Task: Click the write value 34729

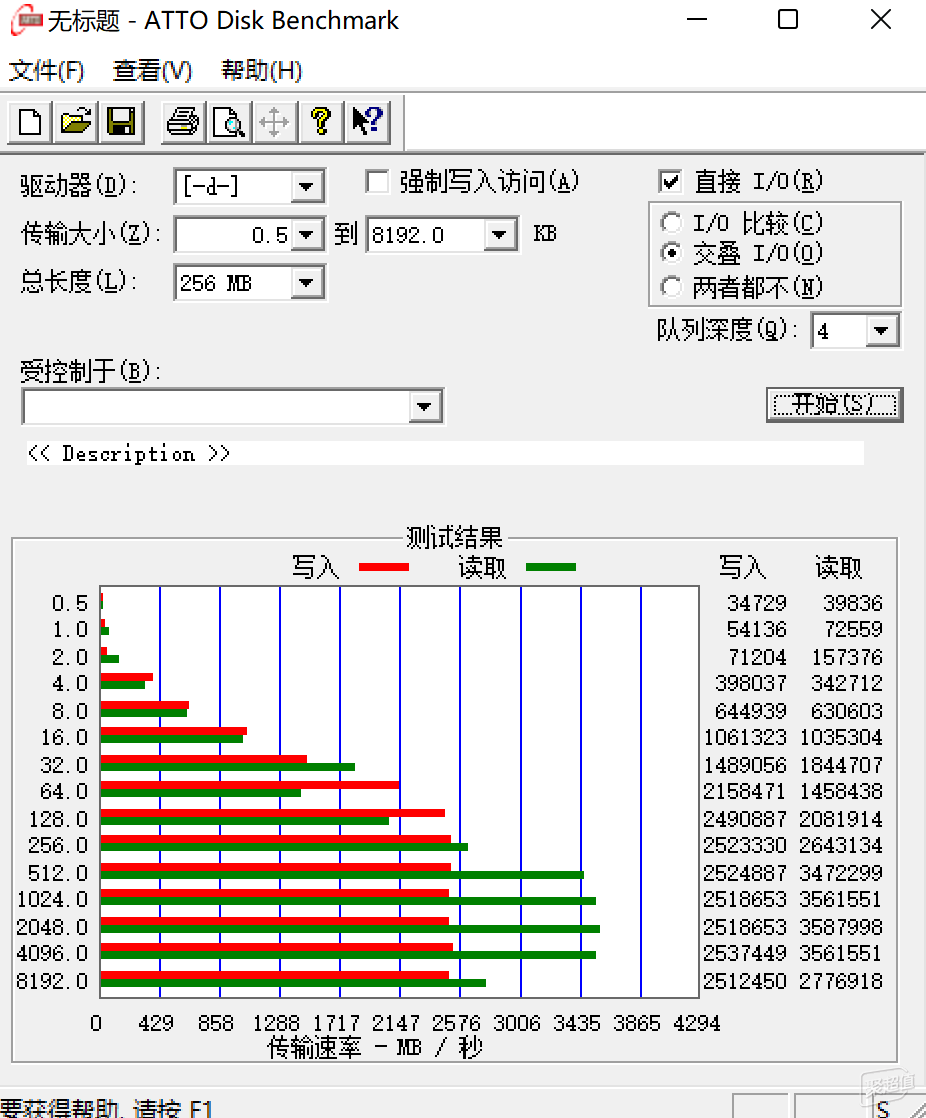Action: pos(756,603)
